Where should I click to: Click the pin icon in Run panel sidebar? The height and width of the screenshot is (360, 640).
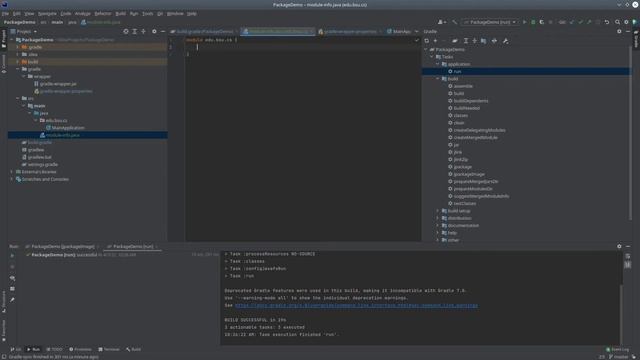coord(12,300)
